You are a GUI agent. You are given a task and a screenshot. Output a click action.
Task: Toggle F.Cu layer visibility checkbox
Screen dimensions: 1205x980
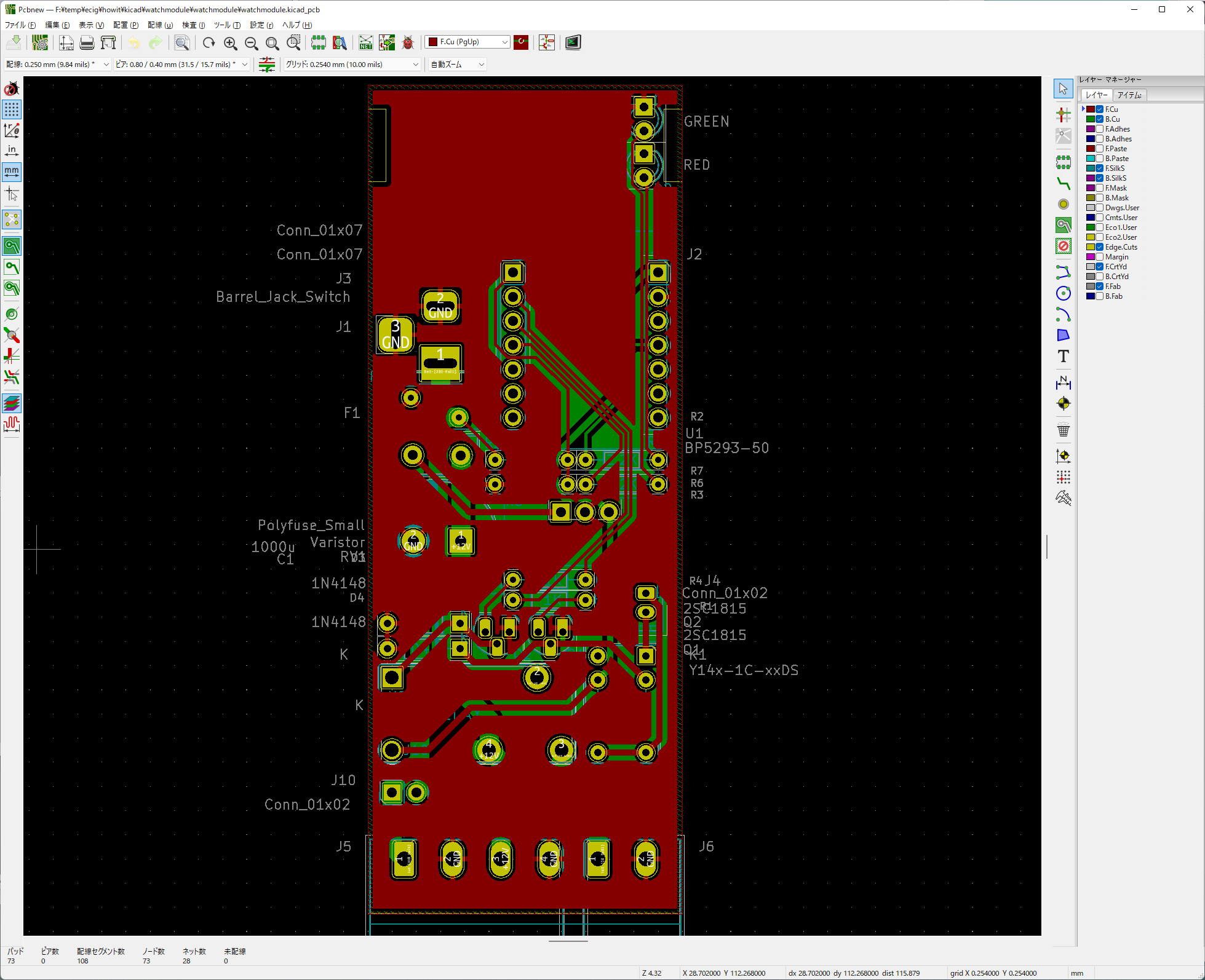[1099, 109]
